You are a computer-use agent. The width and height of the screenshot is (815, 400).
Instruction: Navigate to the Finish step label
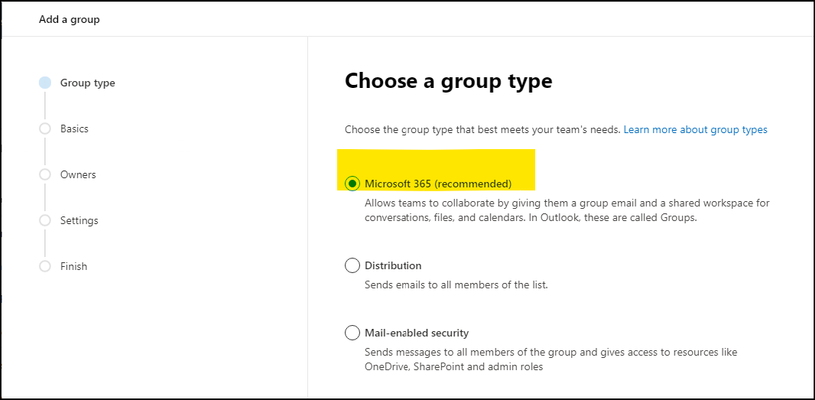pyautogui.click(x=74, y=266)
